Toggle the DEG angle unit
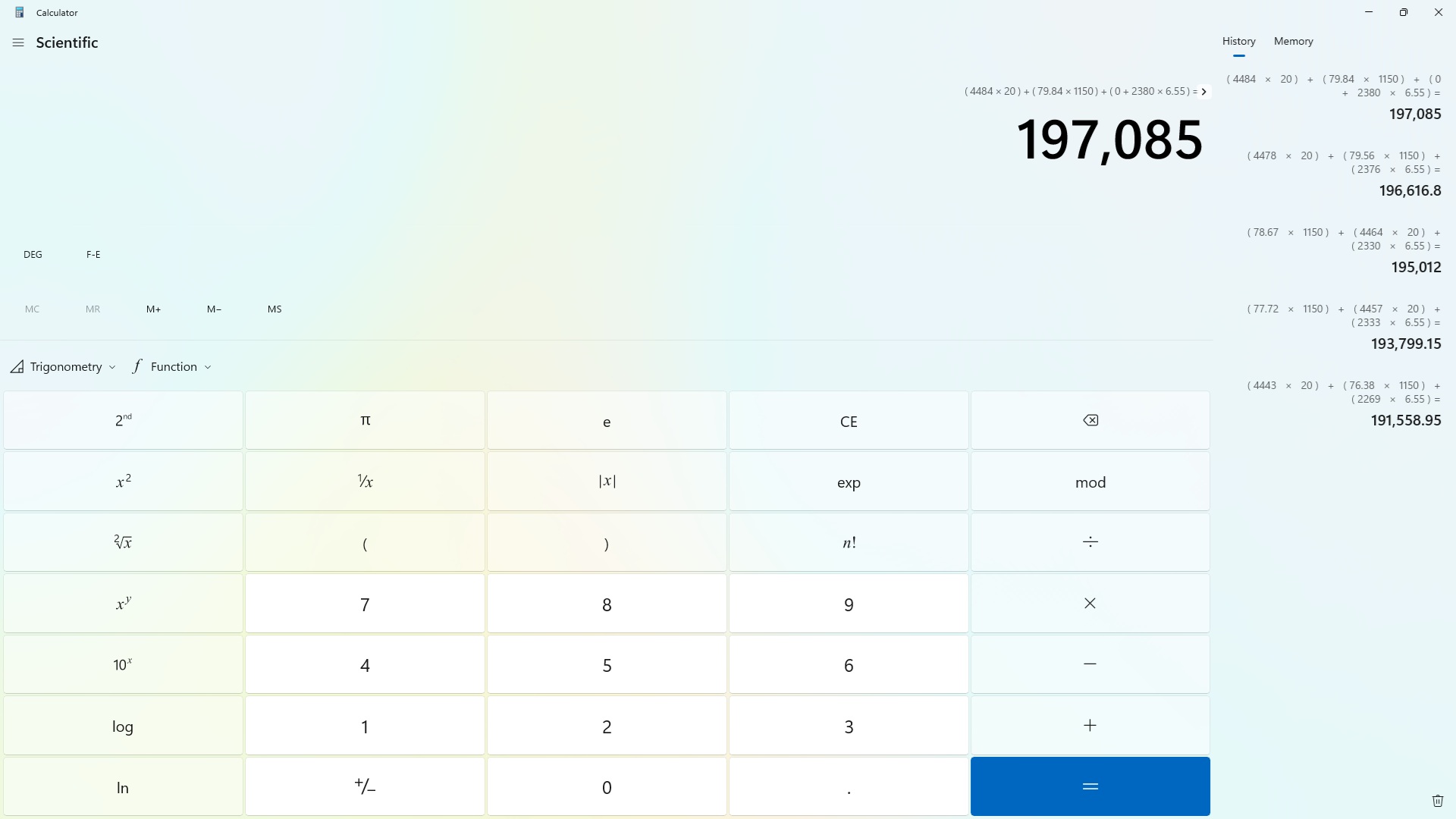The width and height of the screenshot is (1456, 819). point(33,255)
